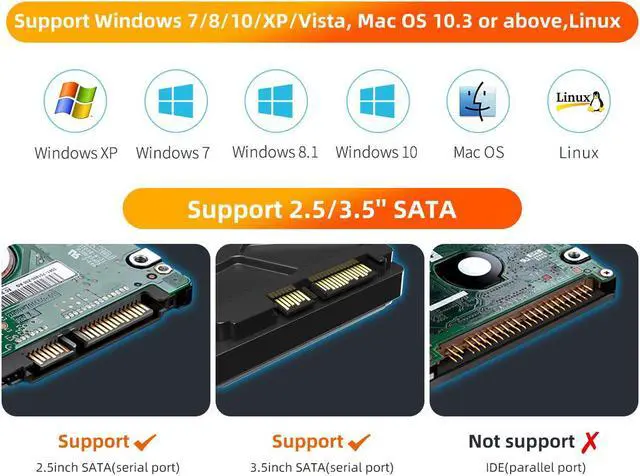The width and height of the screenshot is (640, 476).
Task: Open the 2.5inch SATA drive photo
Action: [x=106, y=330]
